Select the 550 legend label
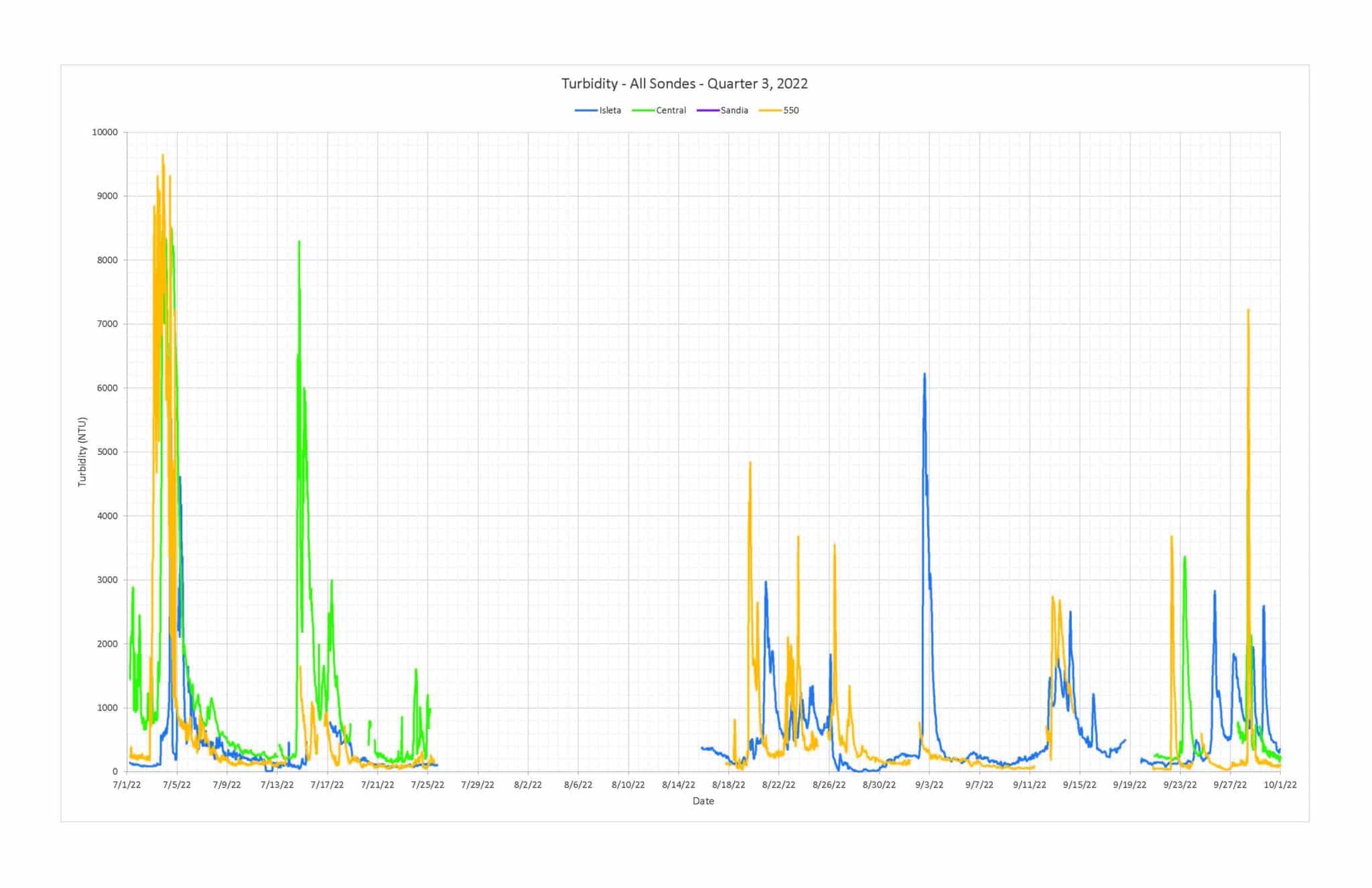Screen dimensions: 1372x888 coord(791,111)
